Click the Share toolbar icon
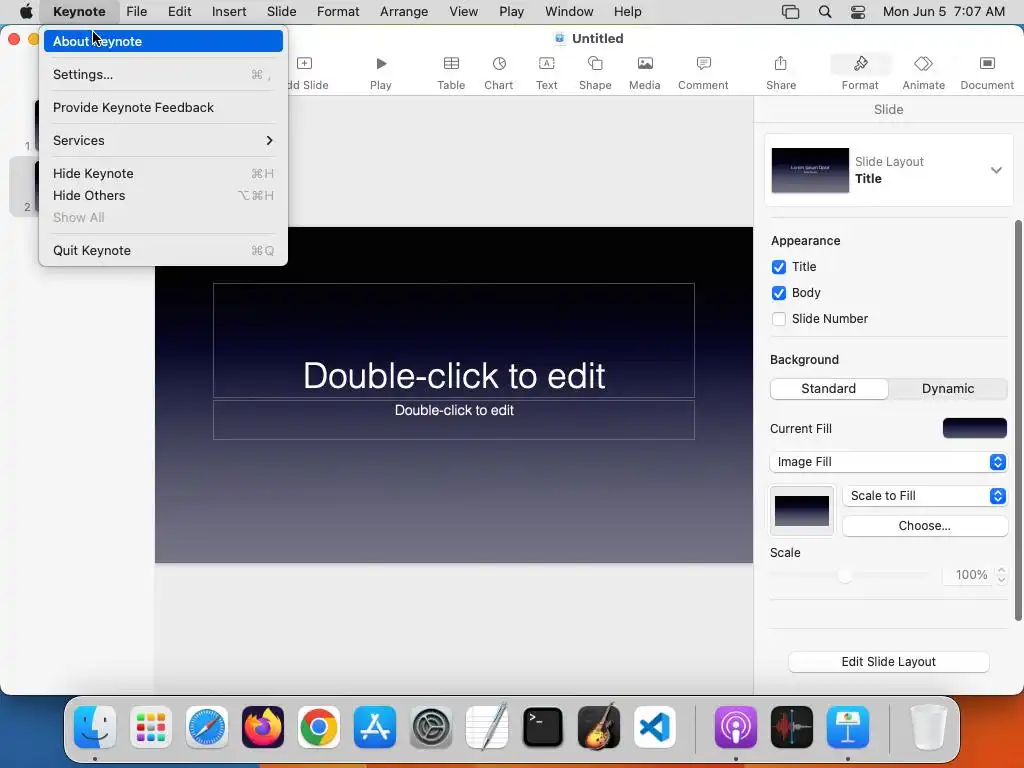Screen dimensions: 1024x768 tap(780, 64)
